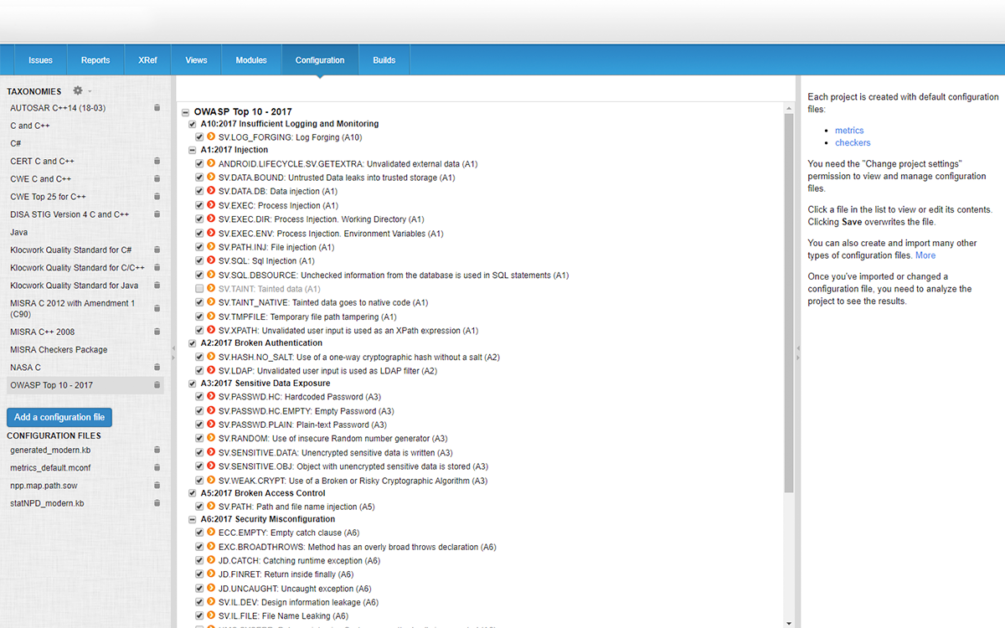Enable the SV.TAINT Tainted data checkbox
This screenshot has height=628, width=1005.
(199, 289)
